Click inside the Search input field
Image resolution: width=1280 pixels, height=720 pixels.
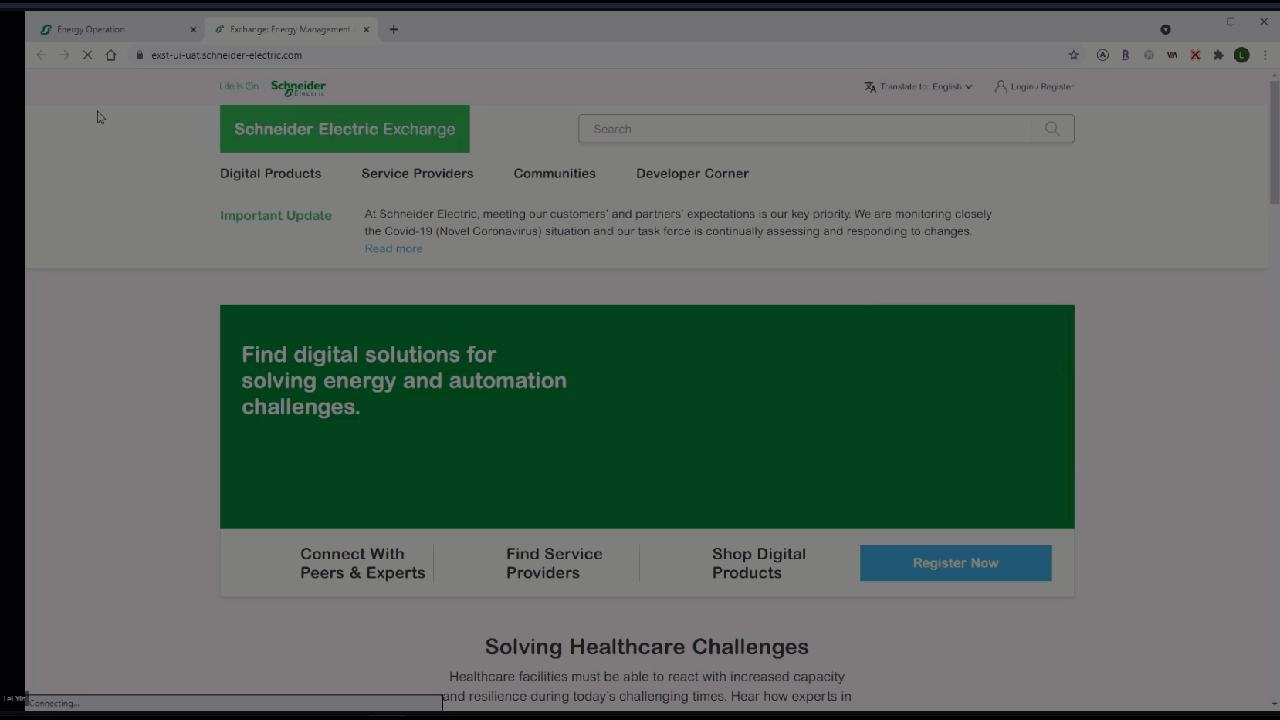(826, 129)
